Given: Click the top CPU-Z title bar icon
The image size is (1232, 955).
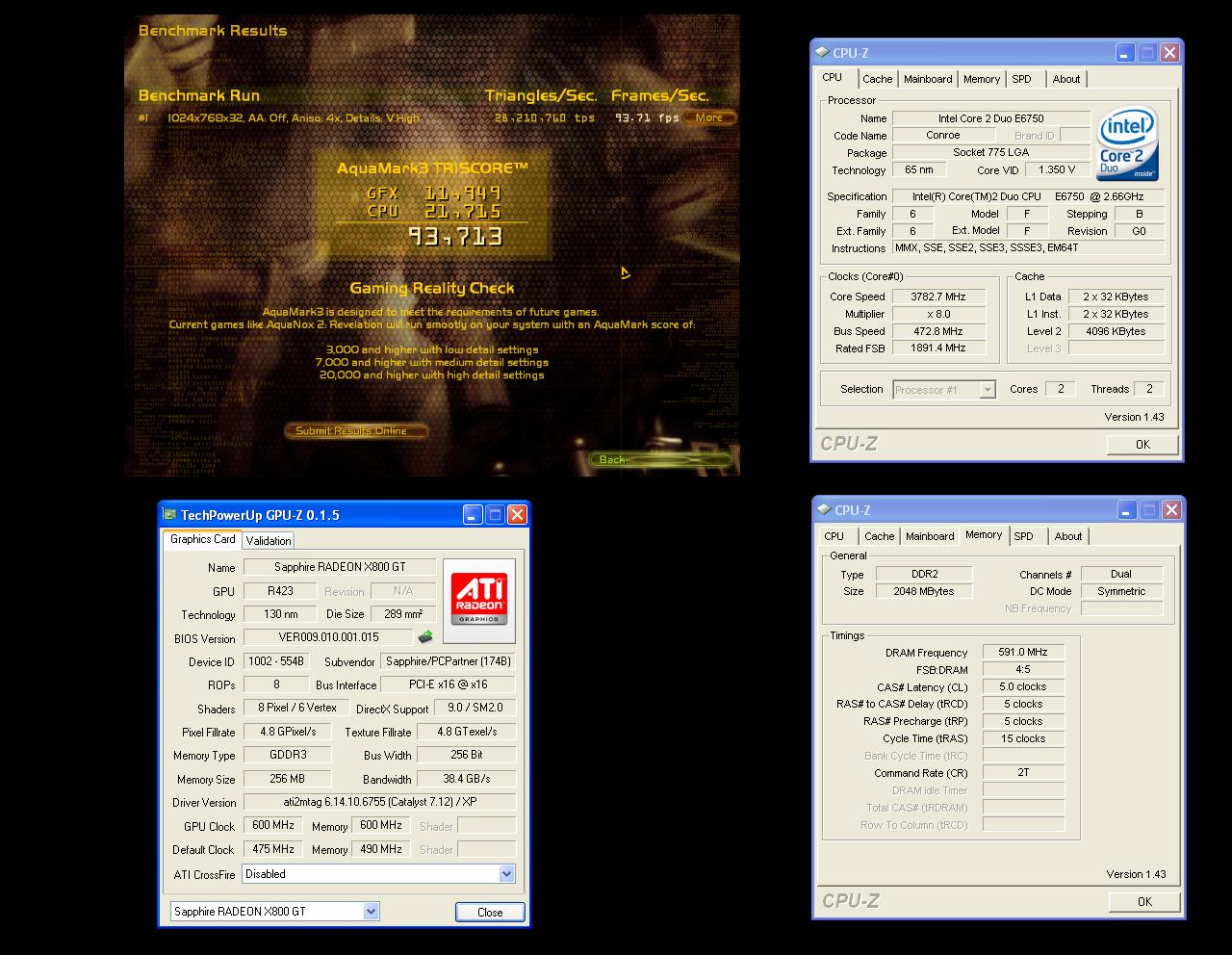Looking at the screenshot, I should tap(822, 53).
